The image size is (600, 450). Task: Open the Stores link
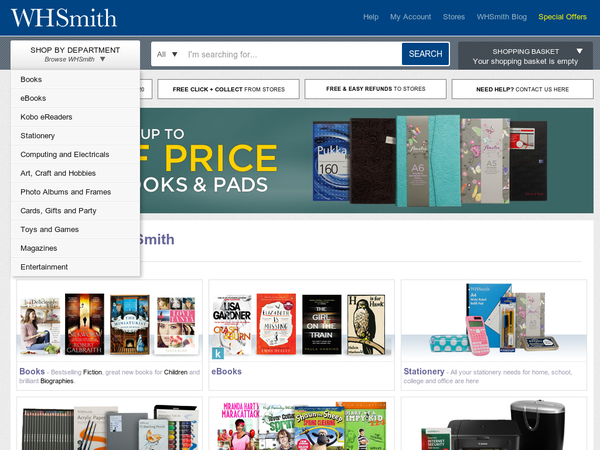tap(453, 17)
